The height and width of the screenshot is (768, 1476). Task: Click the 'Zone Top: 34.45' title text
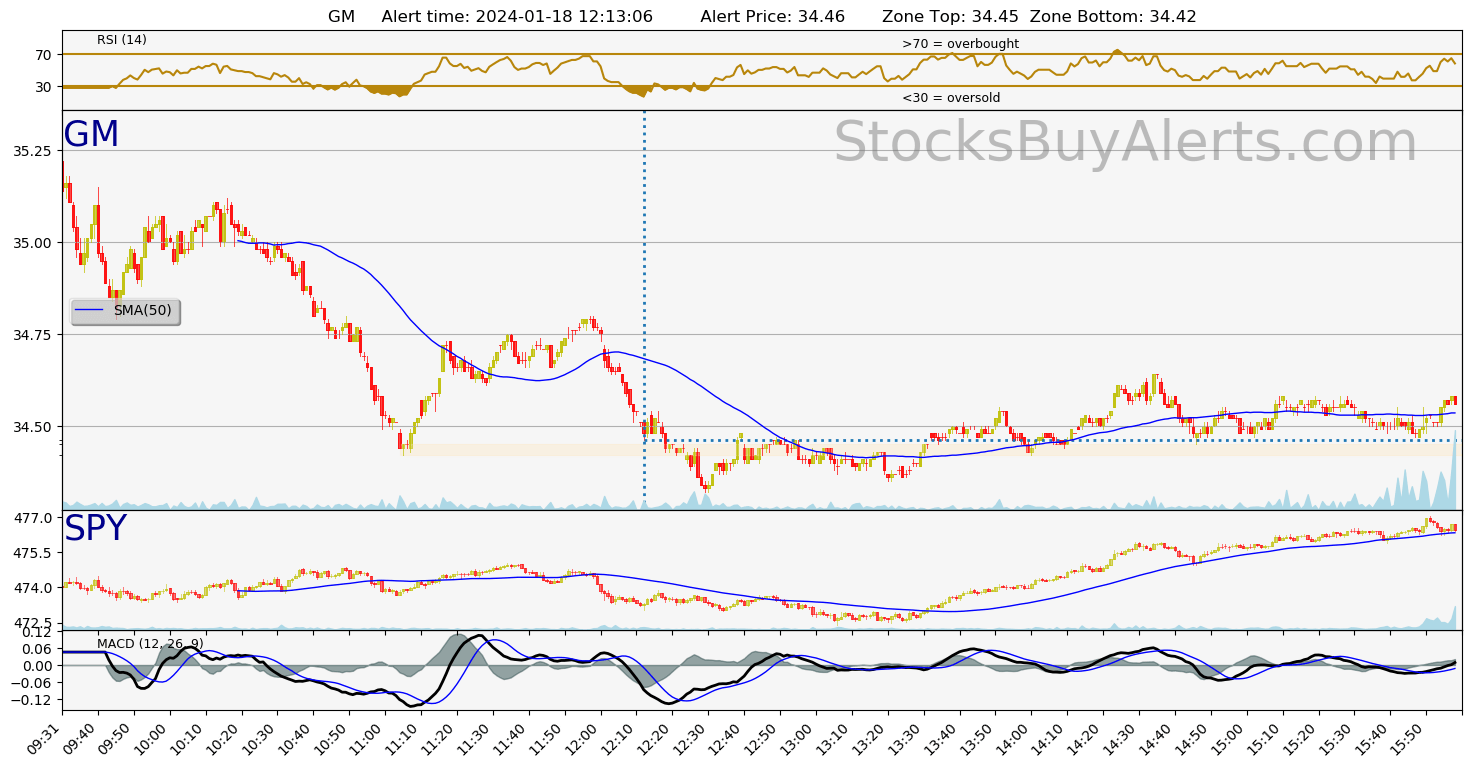pyautogui.click(x=948, y=16)
